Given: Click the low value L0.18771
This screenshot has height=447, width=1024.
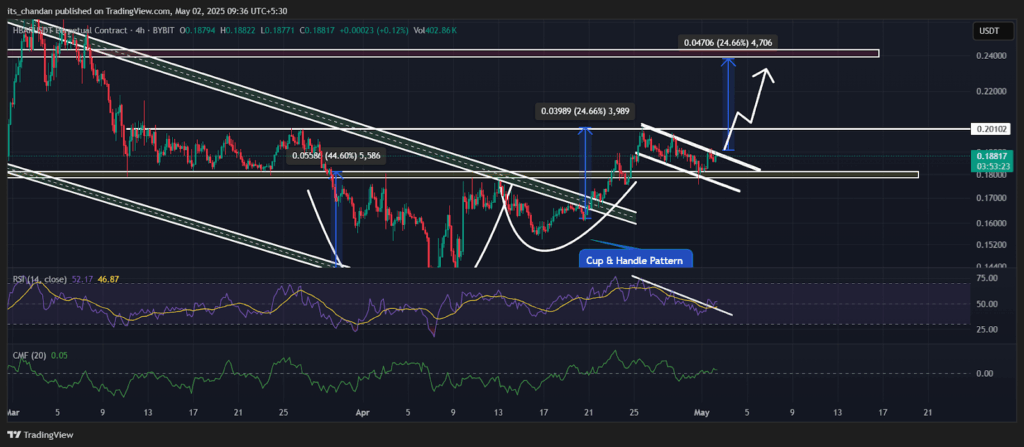Looking at the screenshot, I should pos(278,31).
